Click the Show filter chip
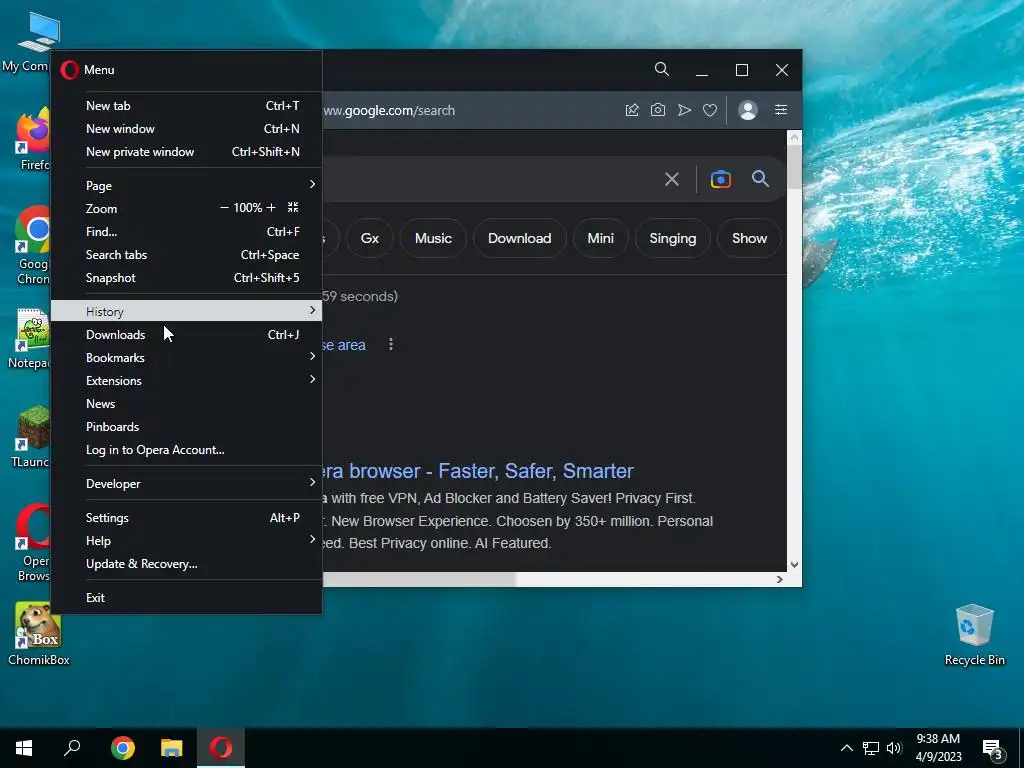 coord(749,238)
